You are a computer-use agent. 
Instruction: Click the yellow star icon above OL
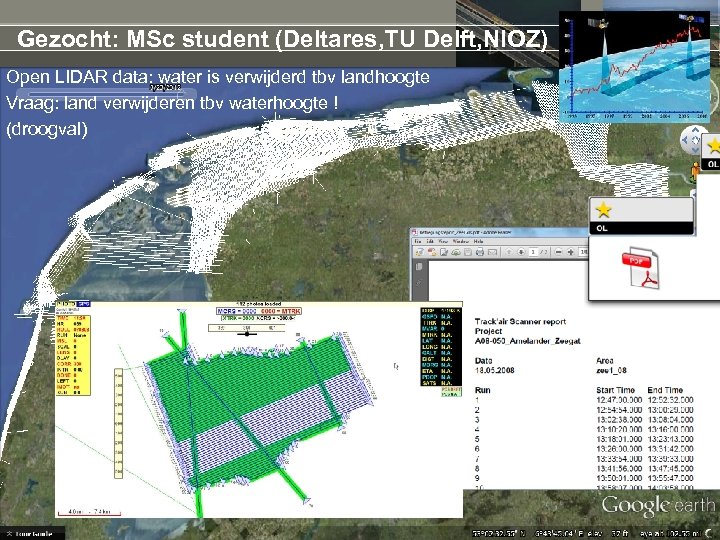603,210
